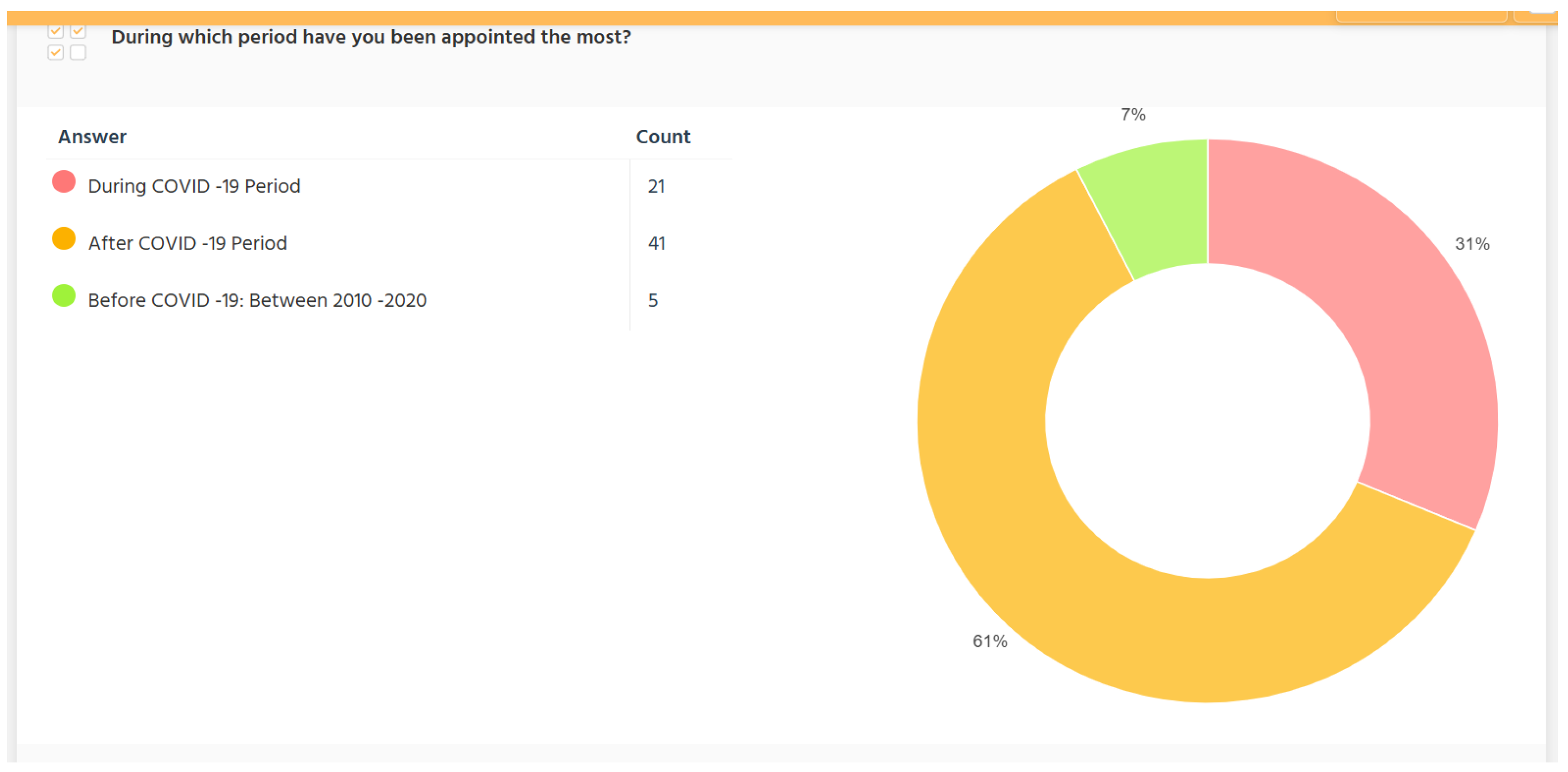Click 'Before COVID -19: Between 2010 -2020' answer
The height and width of the screenshot is (772, 1568).
[x=257, y=300]
